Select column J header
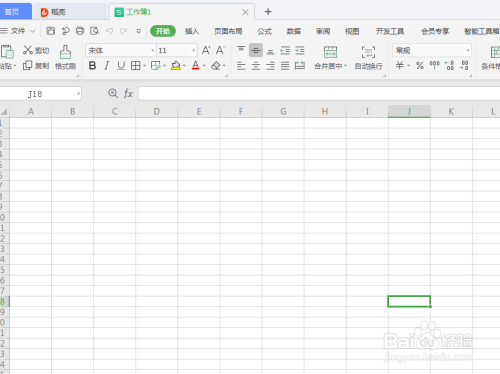The image size is (500, 374). [409, 111]
